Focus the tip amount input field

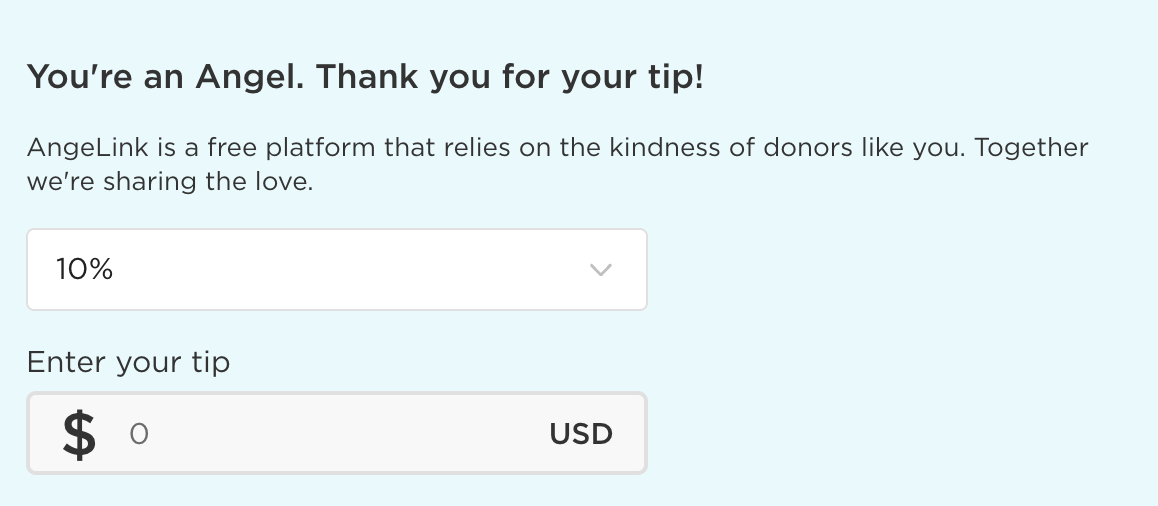tap(336, 433)
